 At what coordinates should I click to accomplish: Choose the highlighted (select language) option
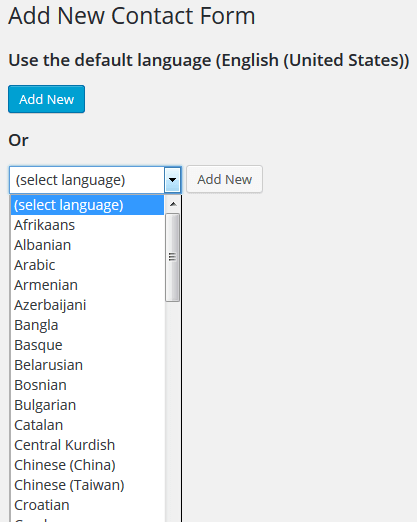(88, 205)
